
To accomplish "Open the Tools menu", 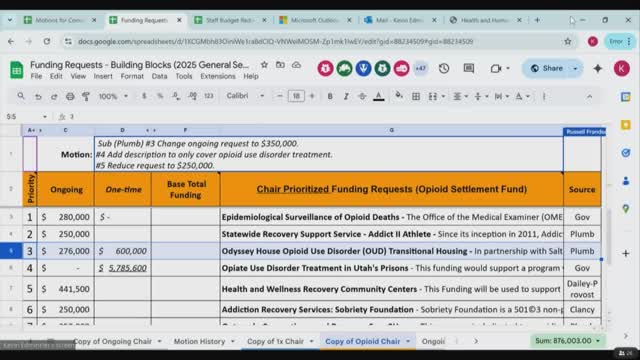I will point(184,76).
